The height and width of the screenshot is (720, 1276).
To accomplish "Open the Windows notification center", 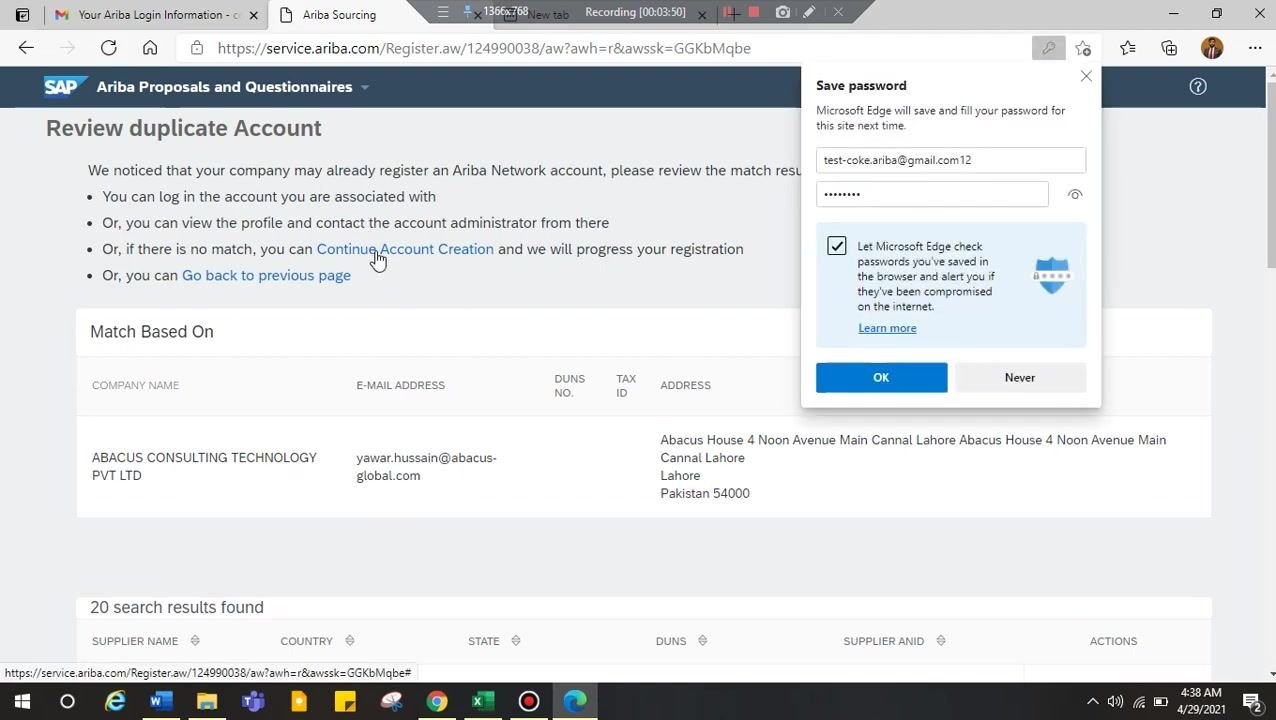I will pyautogui.click(x=1251, y=701).
